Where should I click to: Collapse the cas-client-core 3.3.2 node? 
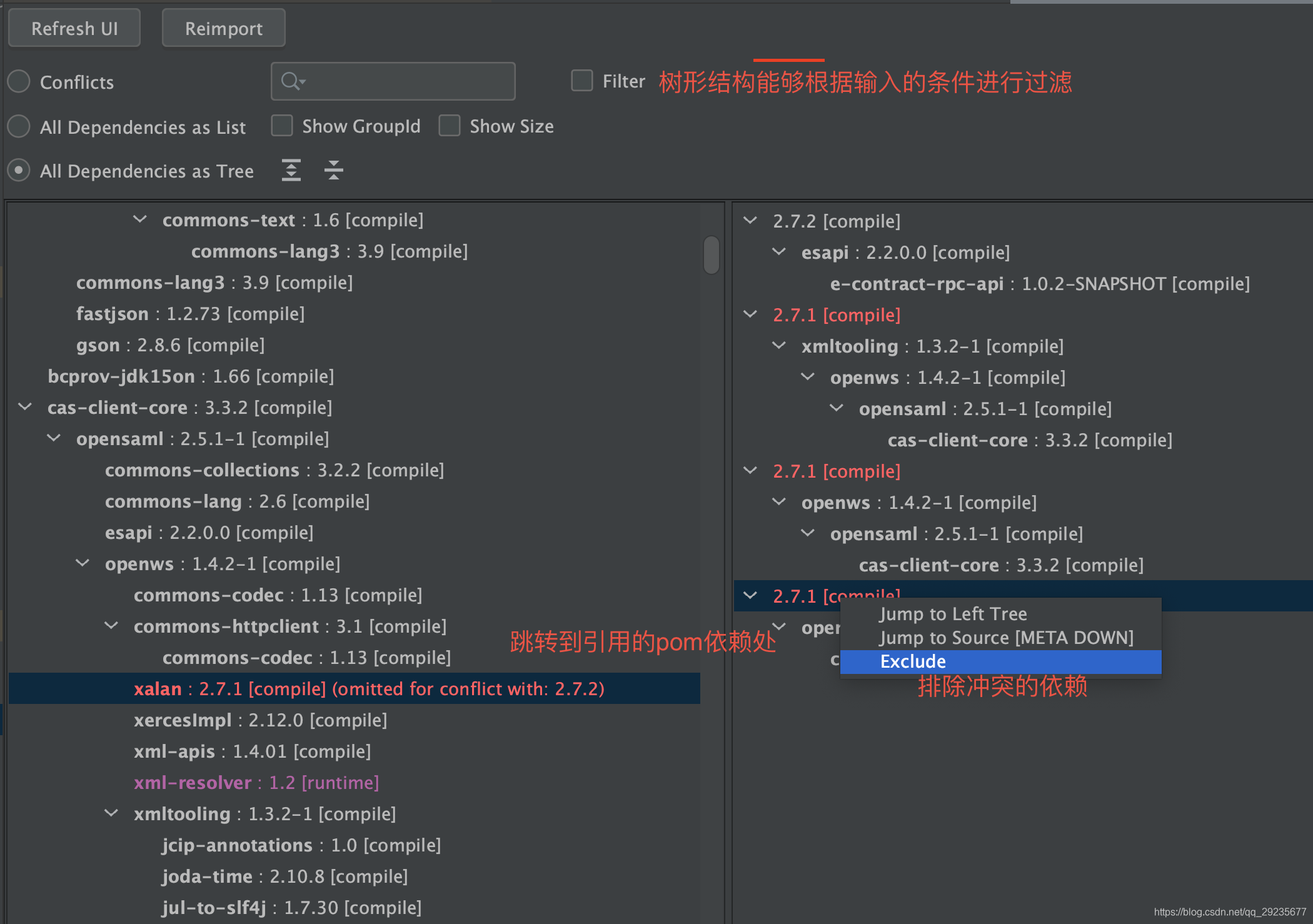click(25, 407)
